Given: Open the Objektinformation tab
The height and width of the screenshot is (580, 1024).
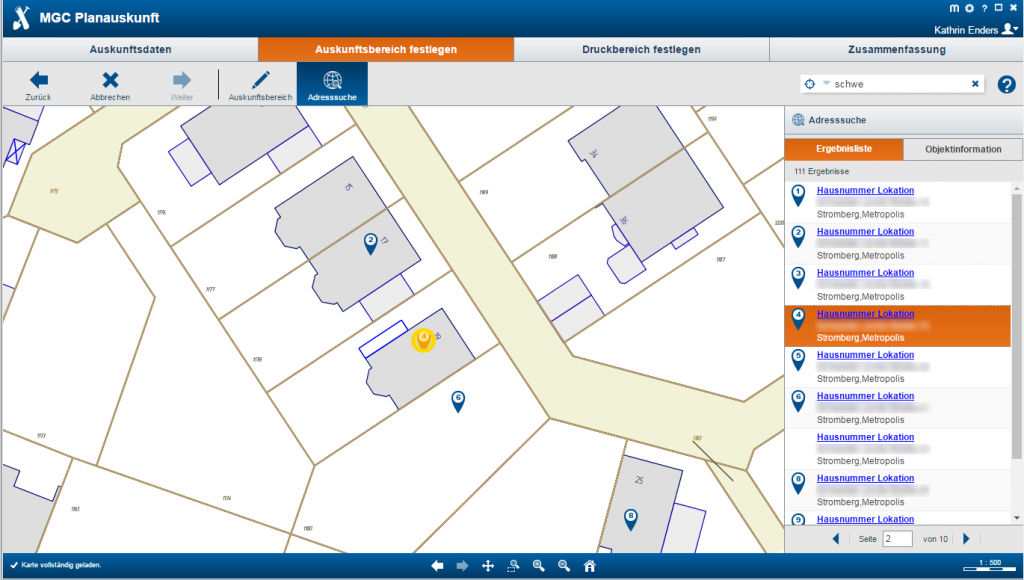Looking at the screenshot, I should tap(963, 149).
